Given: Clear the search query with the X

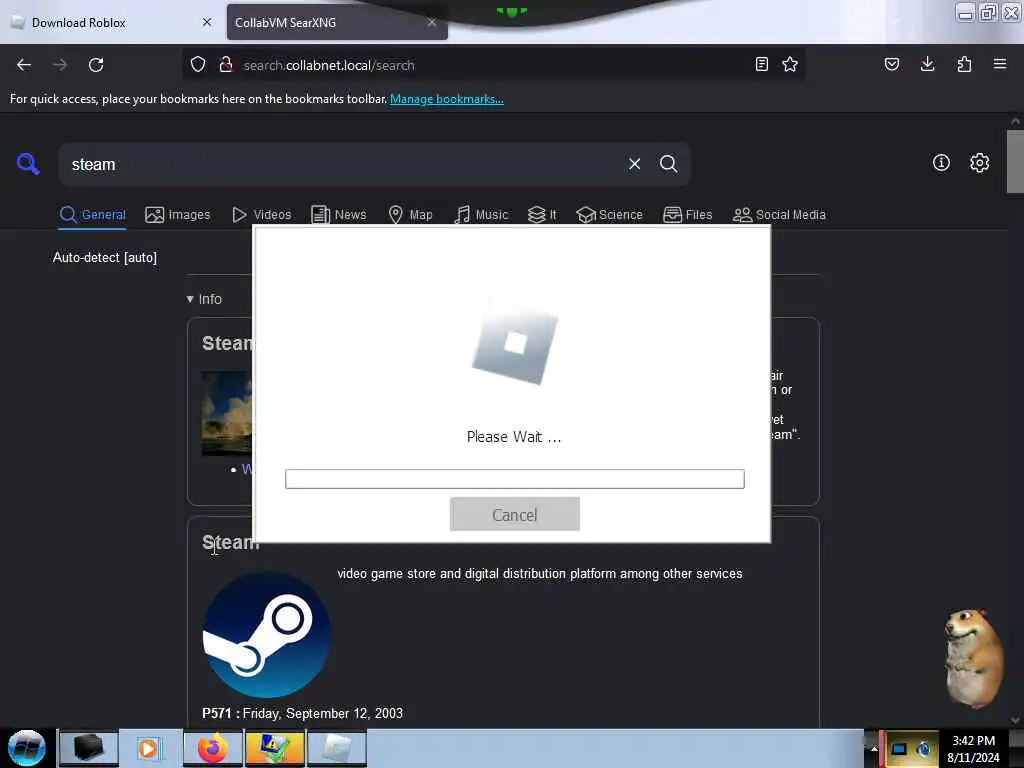Looking at the screenshot, I should coord(634,164).
